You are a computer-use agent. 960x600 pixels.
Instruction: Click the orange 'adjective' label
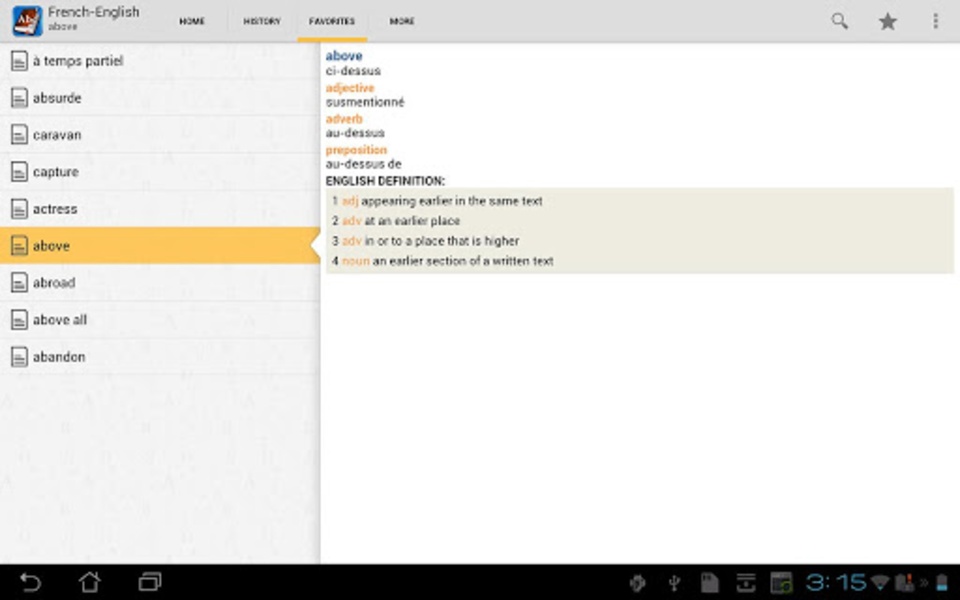pos(350,88)
